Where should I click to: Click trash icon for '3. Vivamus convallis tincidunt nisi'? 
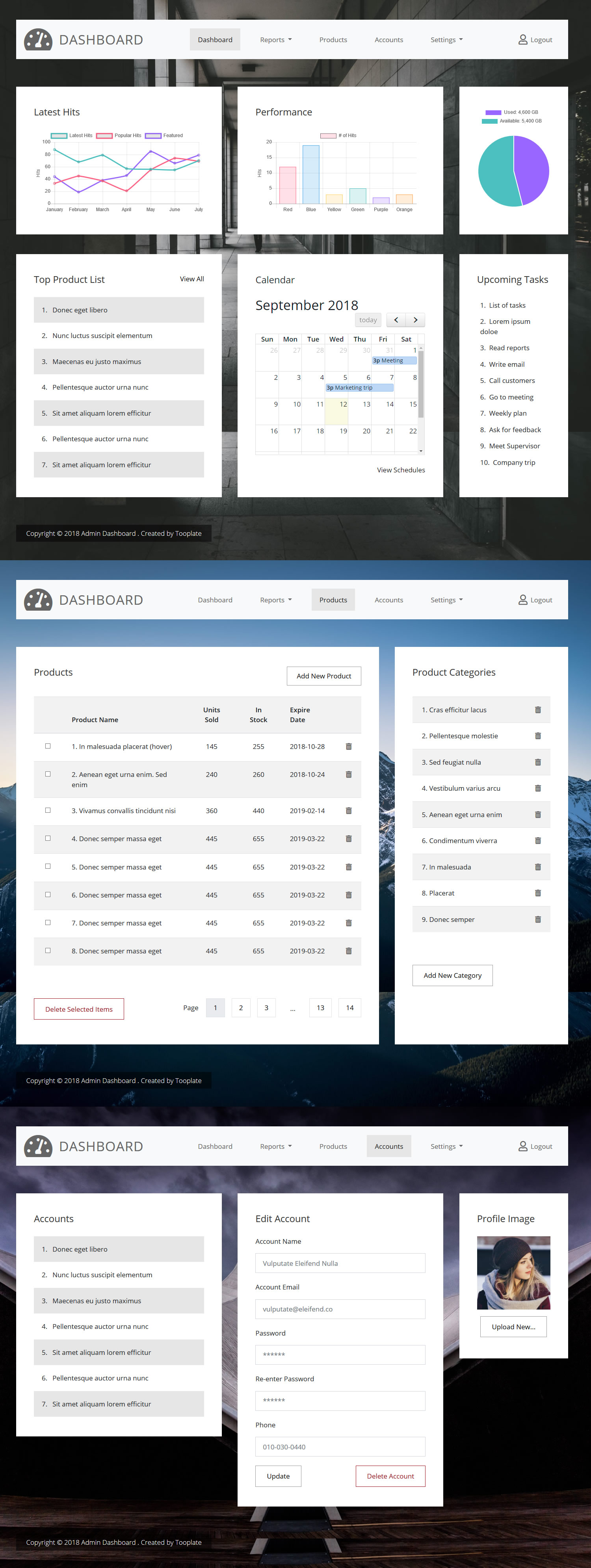point(349,810)
